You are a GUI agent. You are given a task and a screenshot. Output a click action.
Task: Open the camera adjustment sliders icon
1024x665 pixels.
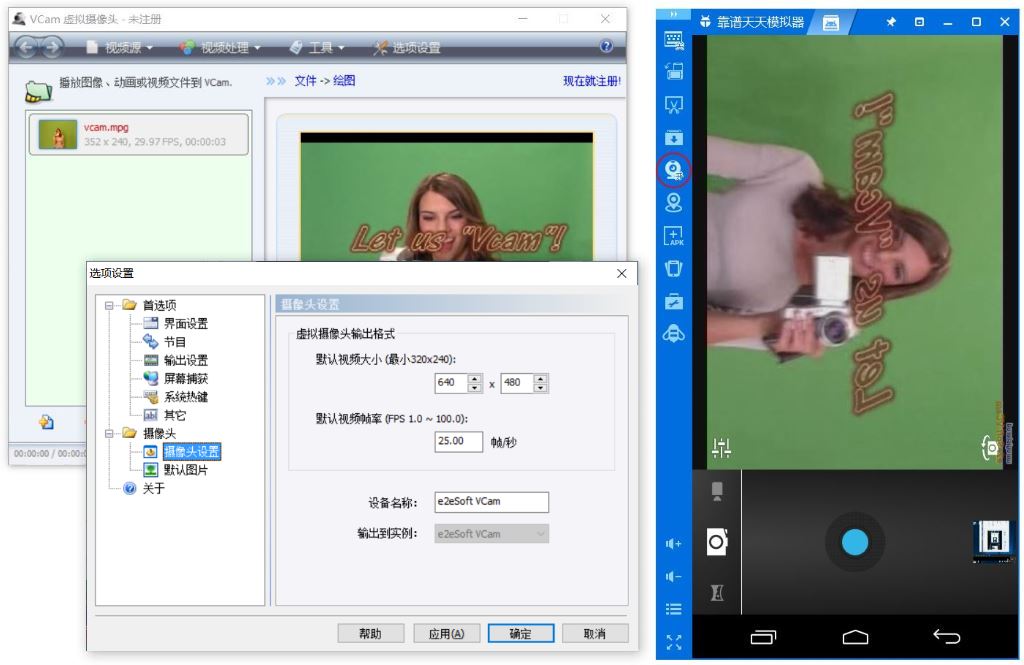(x=721, y=449)
